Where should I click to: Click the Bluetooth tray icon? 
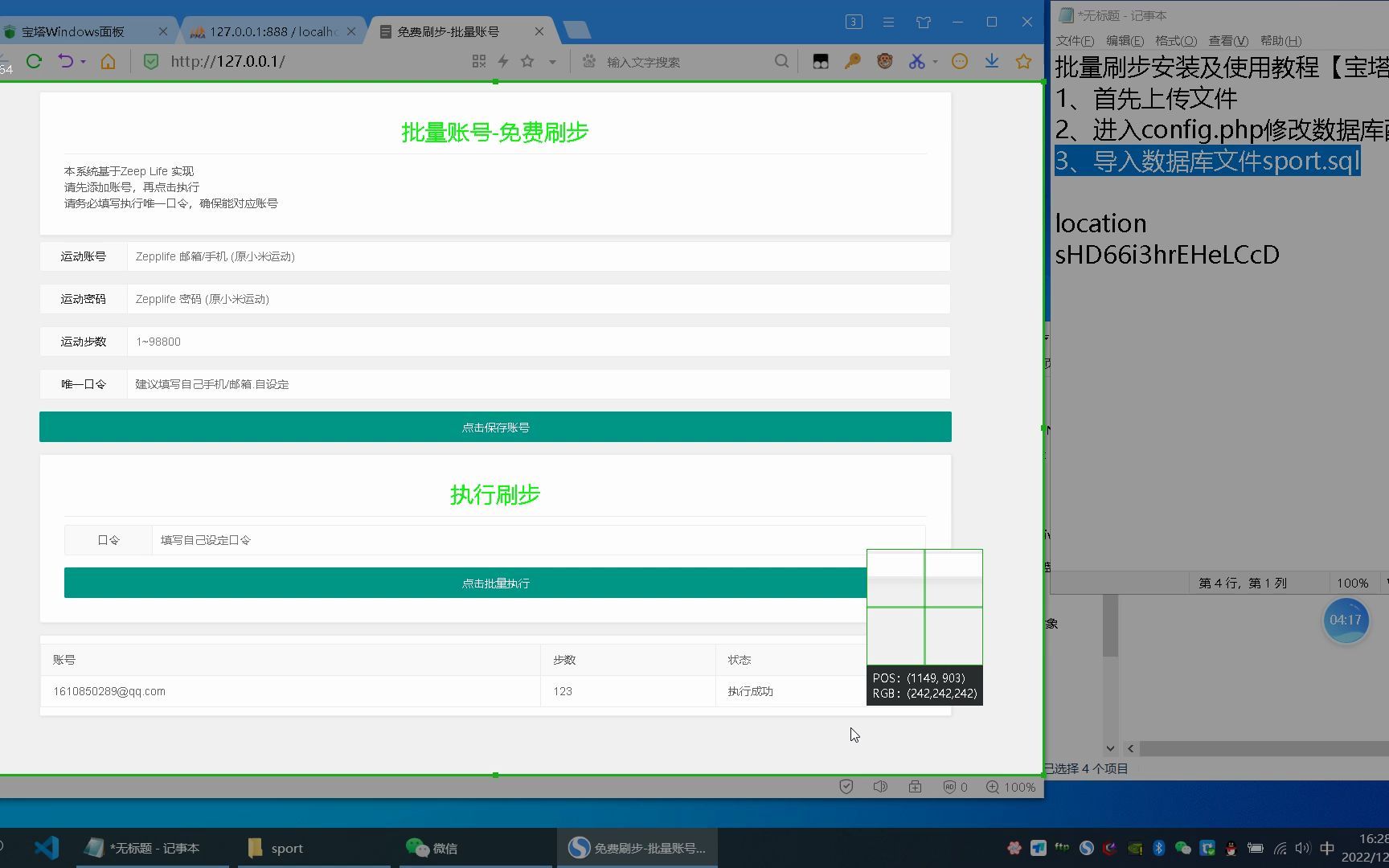(x=1158, y=848)
